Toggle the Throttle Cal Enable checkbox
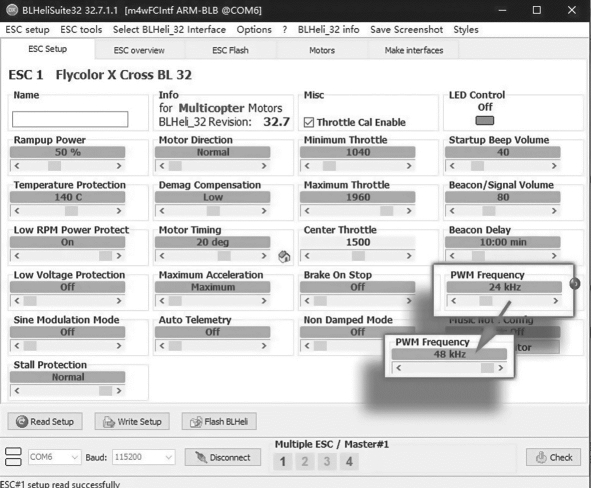Screen dimensions: 591x488 click(x=309, y=122)
